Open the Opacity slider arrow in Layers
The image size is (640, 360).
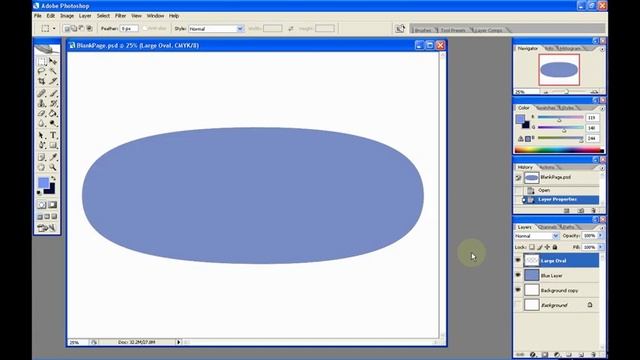click(x=600, y=236)
